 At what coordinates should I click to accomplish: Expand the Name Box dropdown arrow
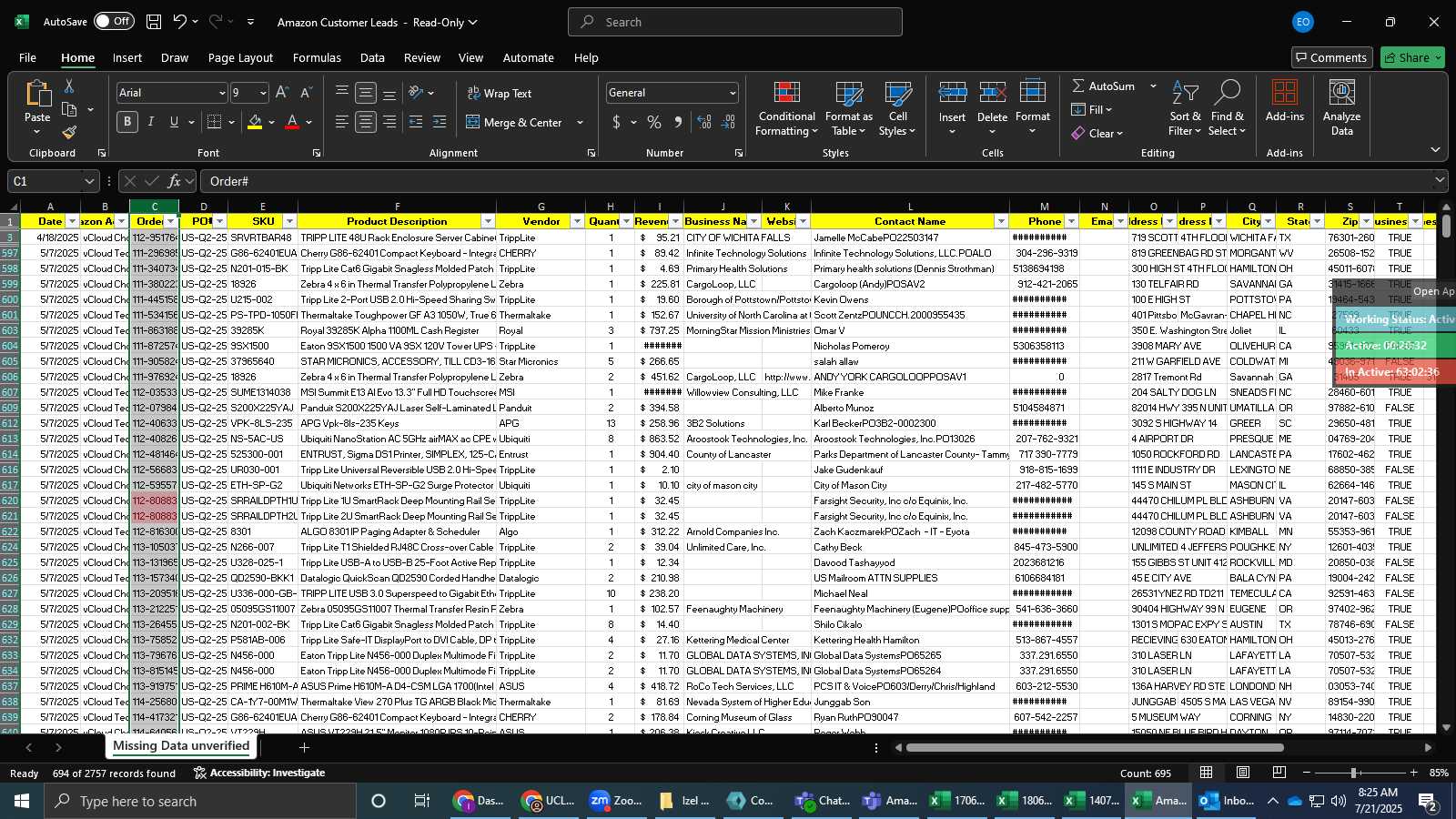[88, 181]
